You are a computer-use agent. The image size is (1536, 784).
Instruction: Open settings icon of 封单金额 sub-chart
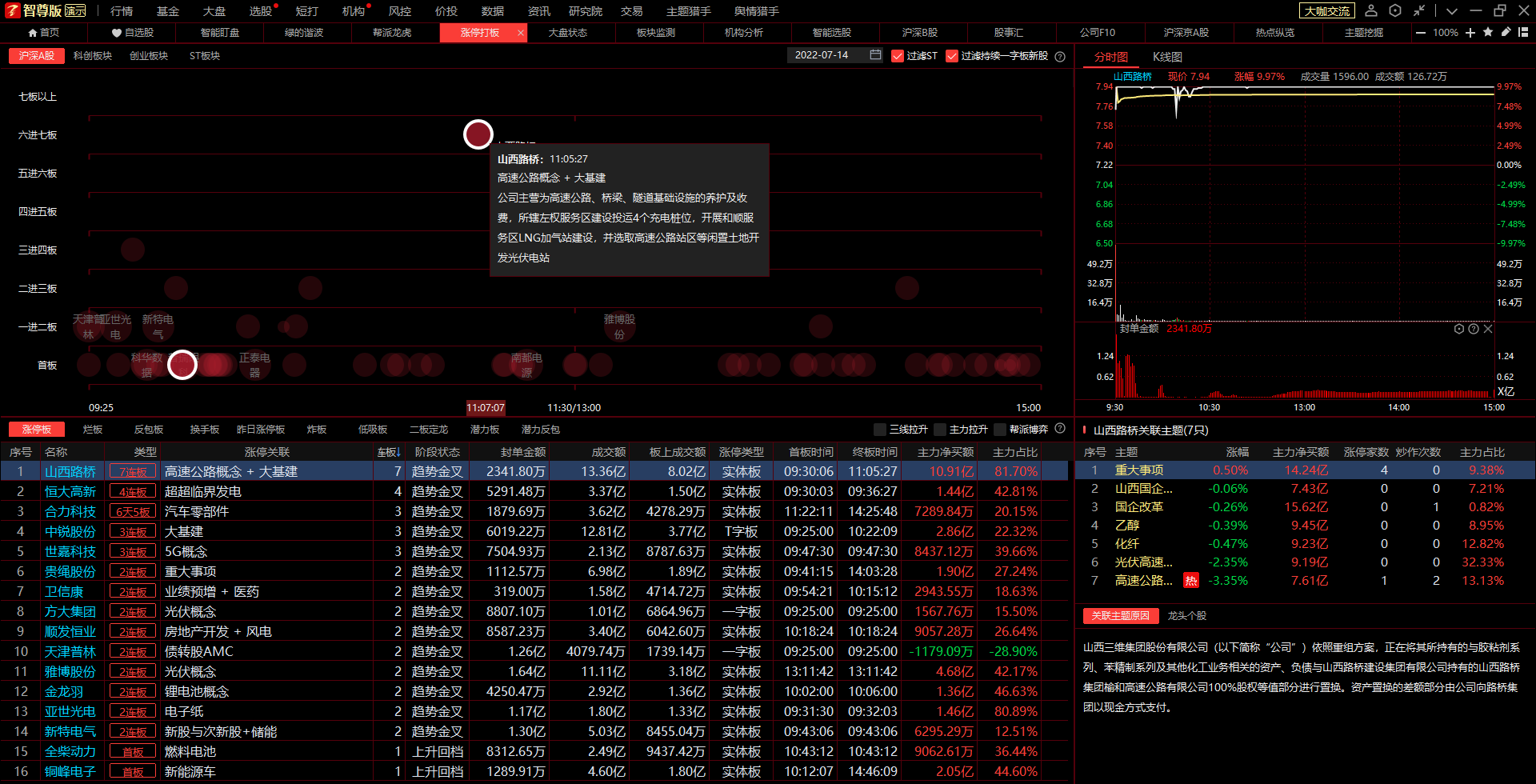(1458, 329)
